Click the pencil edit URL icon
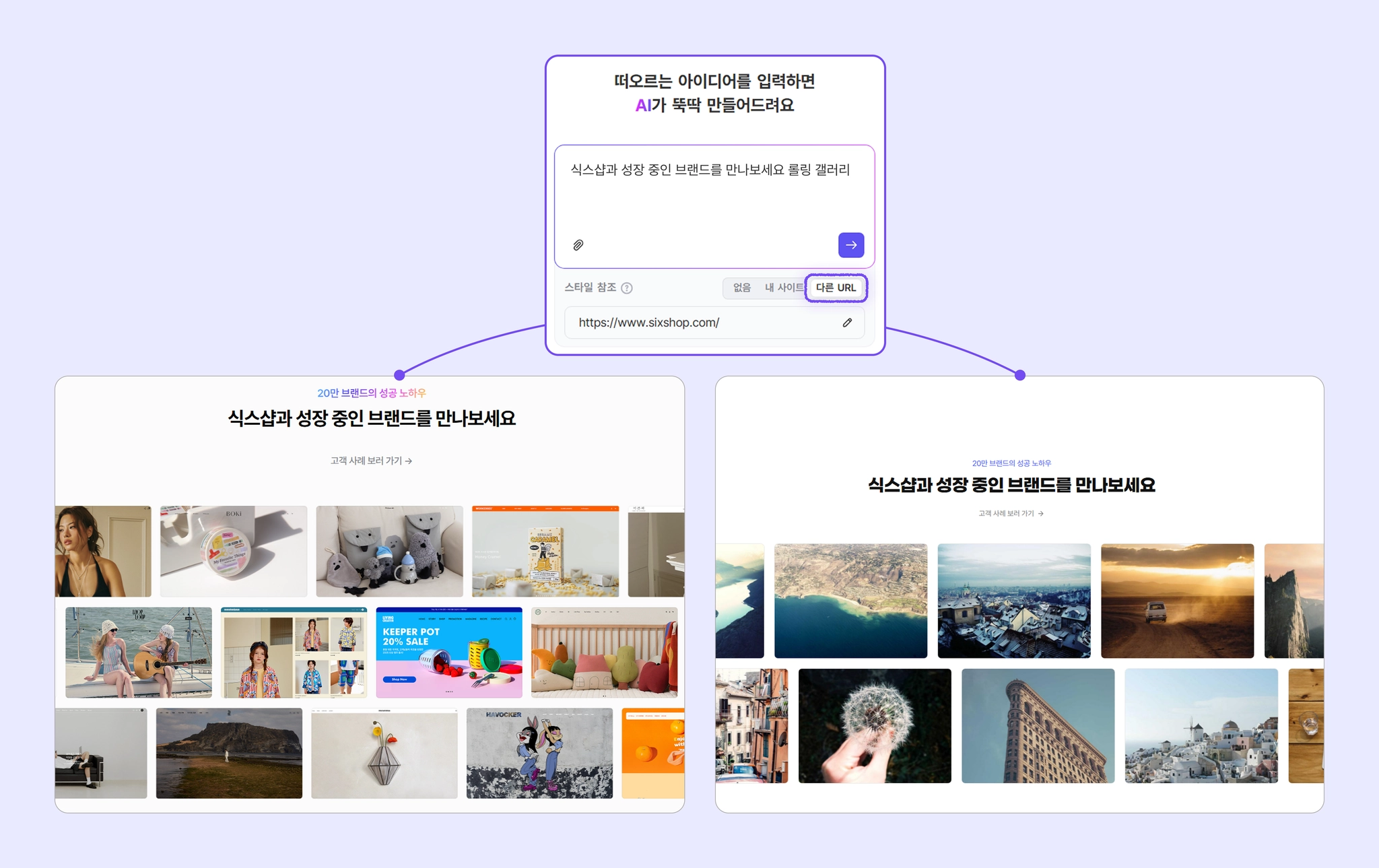The image size is (1379, 868). [x=847, y=323]
